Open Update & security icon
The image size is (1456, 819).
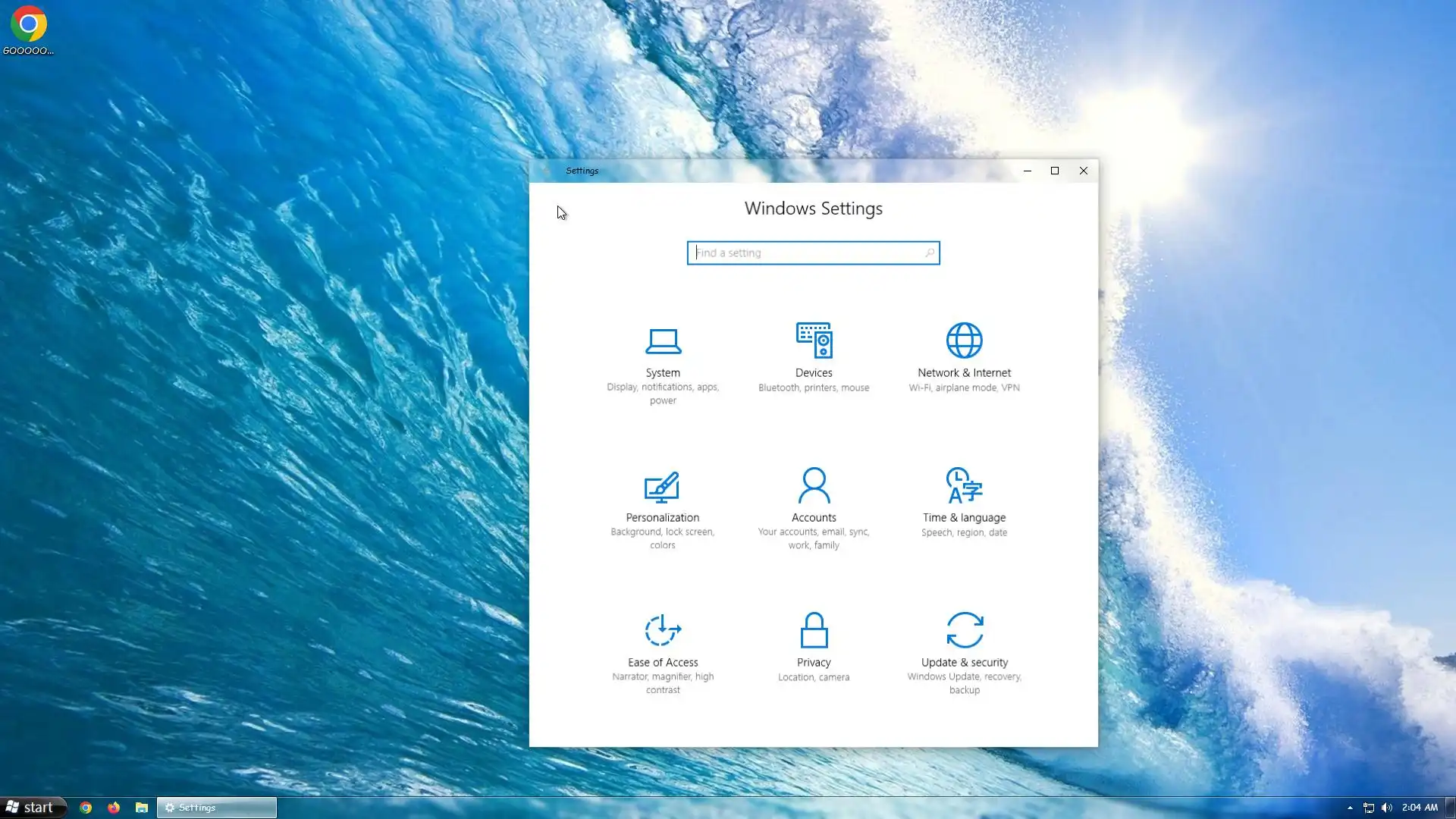tap(965, 630)
